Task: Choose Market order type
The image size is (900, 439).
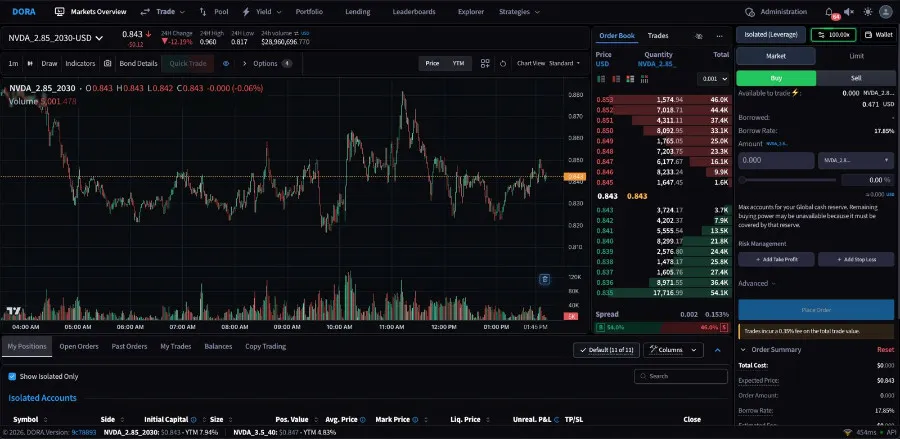Action: [x=775, y=56]
